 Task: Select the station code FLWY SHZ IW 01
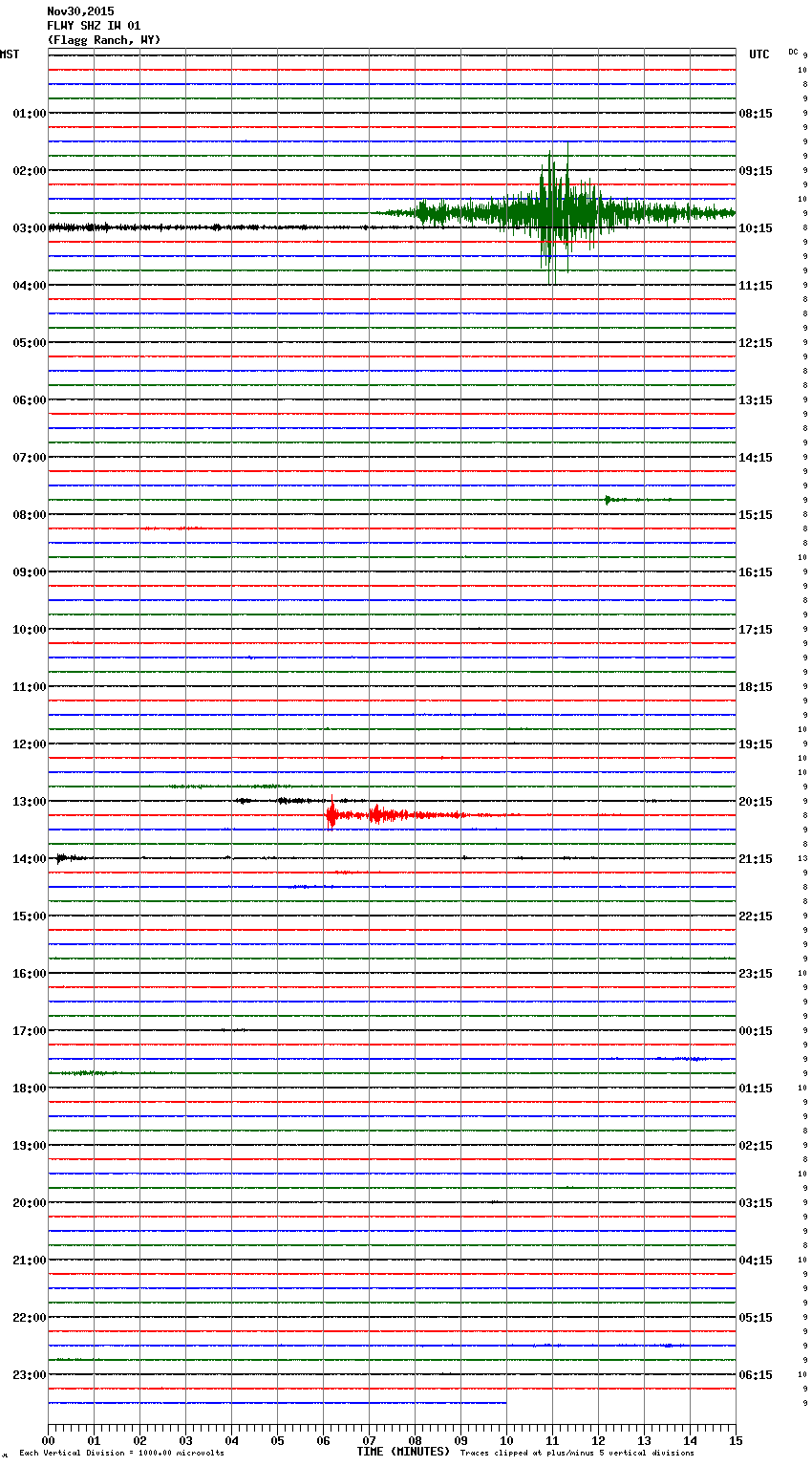94,26
